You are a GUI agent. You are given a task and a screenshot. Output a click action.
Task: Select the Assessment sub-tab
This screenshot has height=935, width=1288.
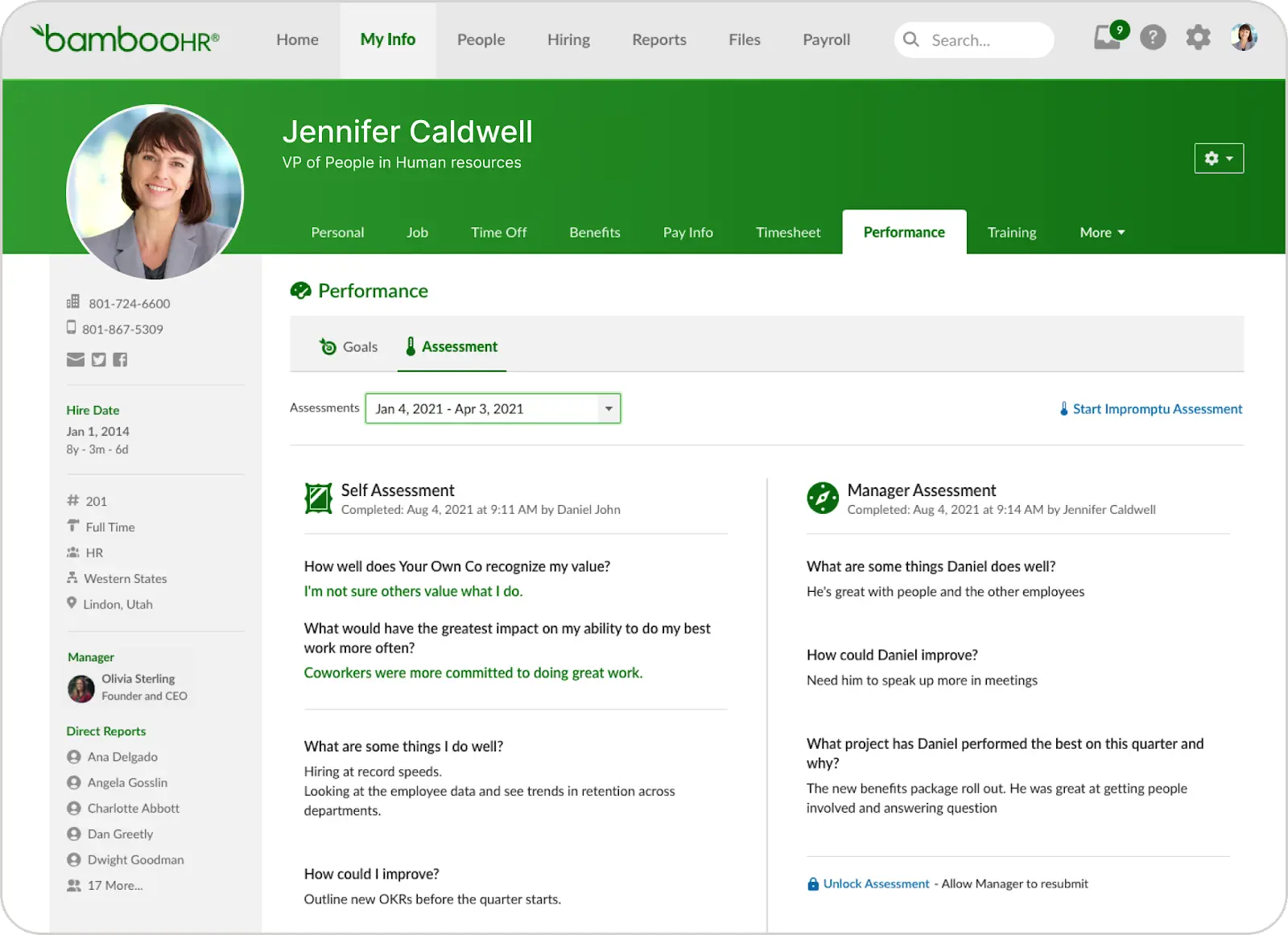pos(452,346)
